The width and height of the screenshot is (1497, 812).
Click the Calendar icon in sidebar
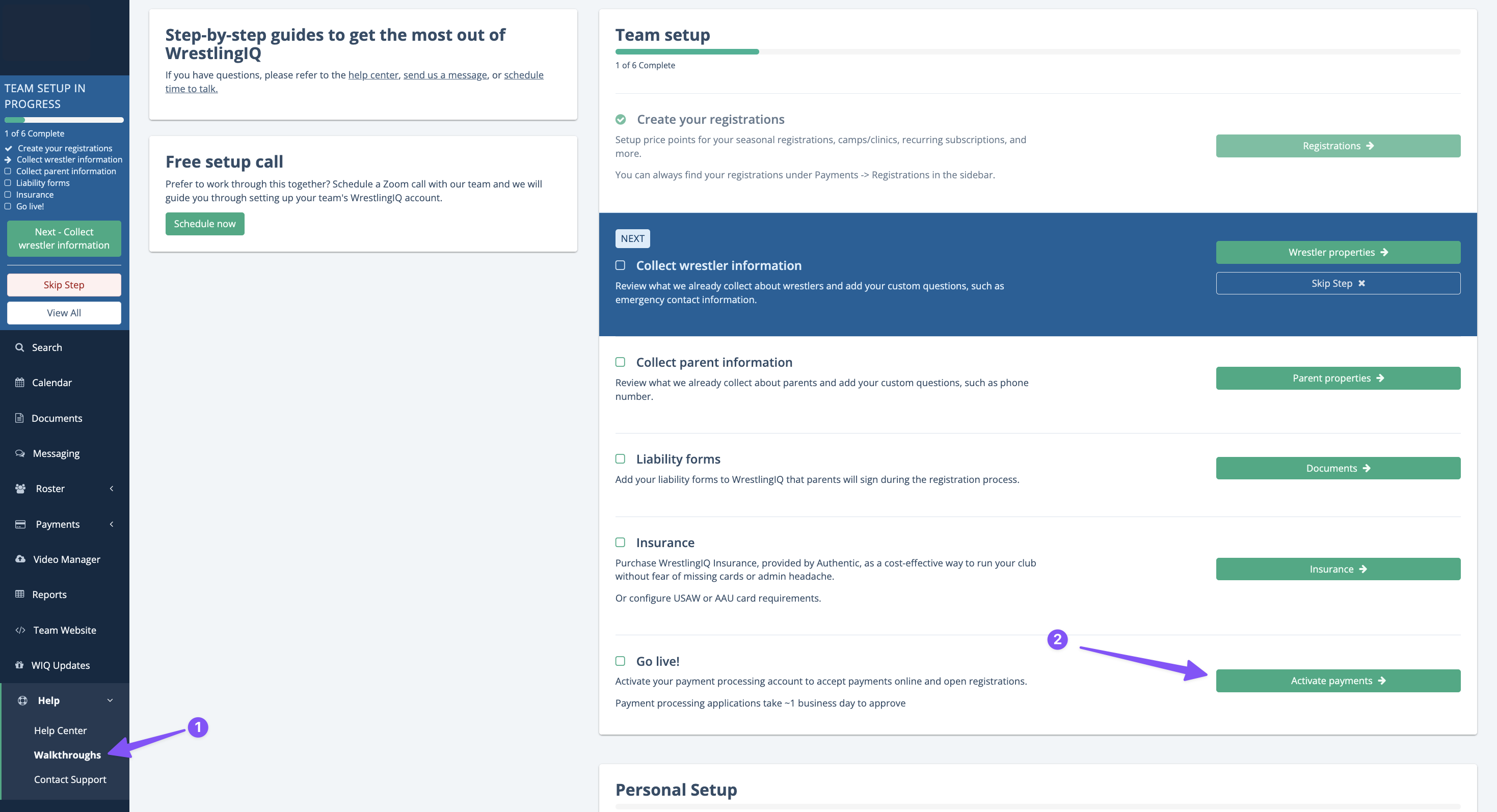tap(20, 382)
